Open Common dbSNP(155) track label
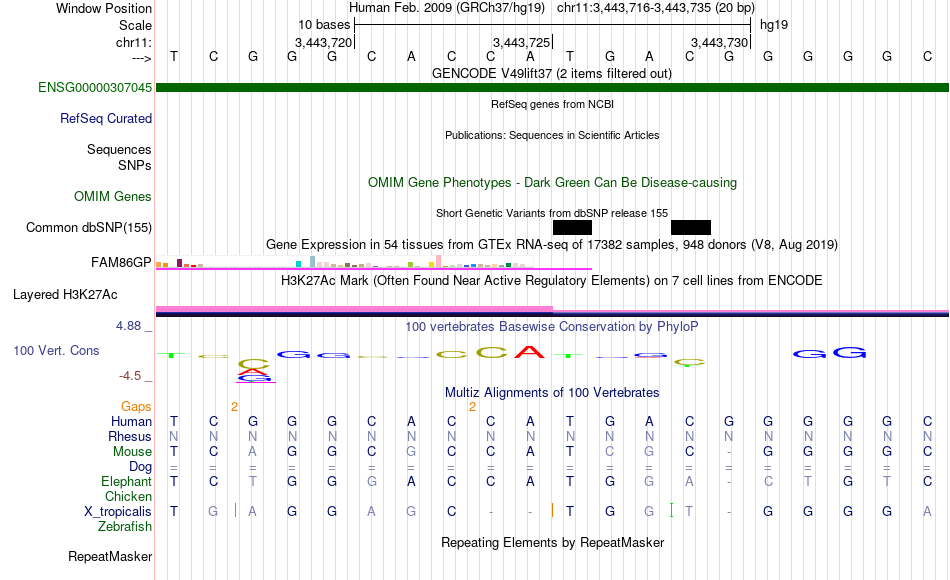The width and height of the screenshot is (950, 580). coord(88,227)
